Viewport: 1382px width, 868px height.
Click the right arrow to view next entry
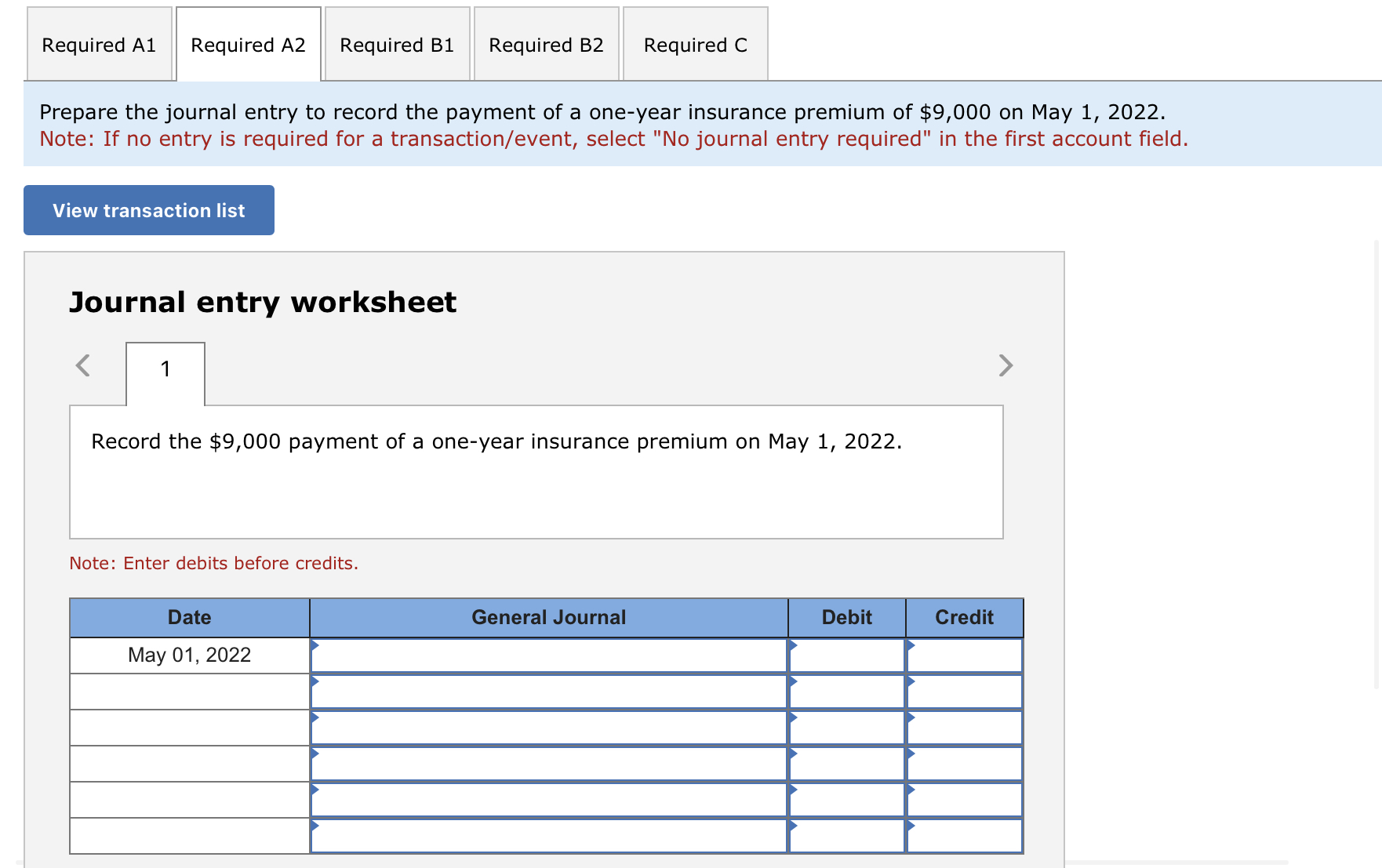coord(1006,365)
